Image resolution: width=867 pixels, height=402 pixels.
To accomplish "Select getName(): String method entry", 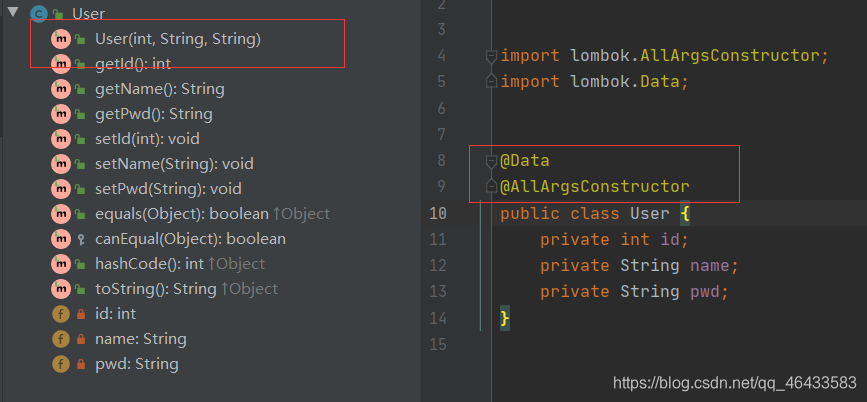I will click(x=159, y=89).
